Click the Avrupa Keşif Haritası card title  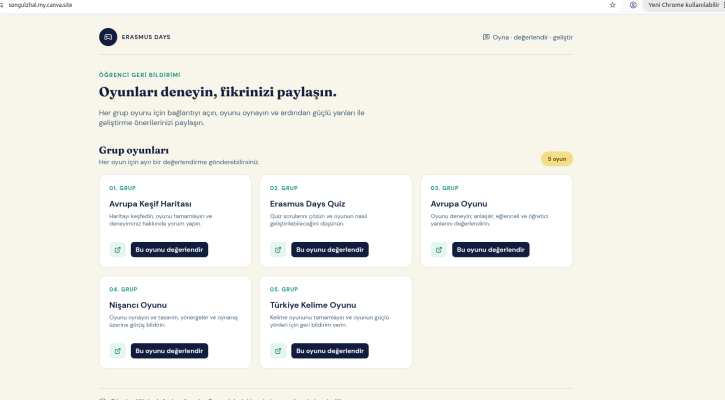[x=150, y=204]
